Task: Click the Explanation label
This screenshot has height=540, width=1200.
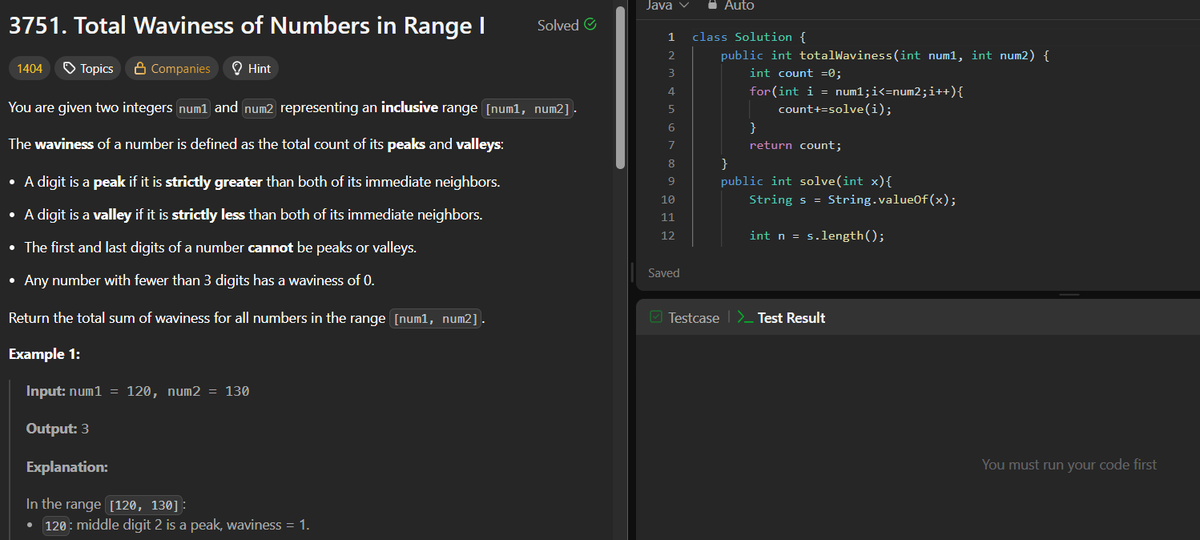Action: (67, 467)
